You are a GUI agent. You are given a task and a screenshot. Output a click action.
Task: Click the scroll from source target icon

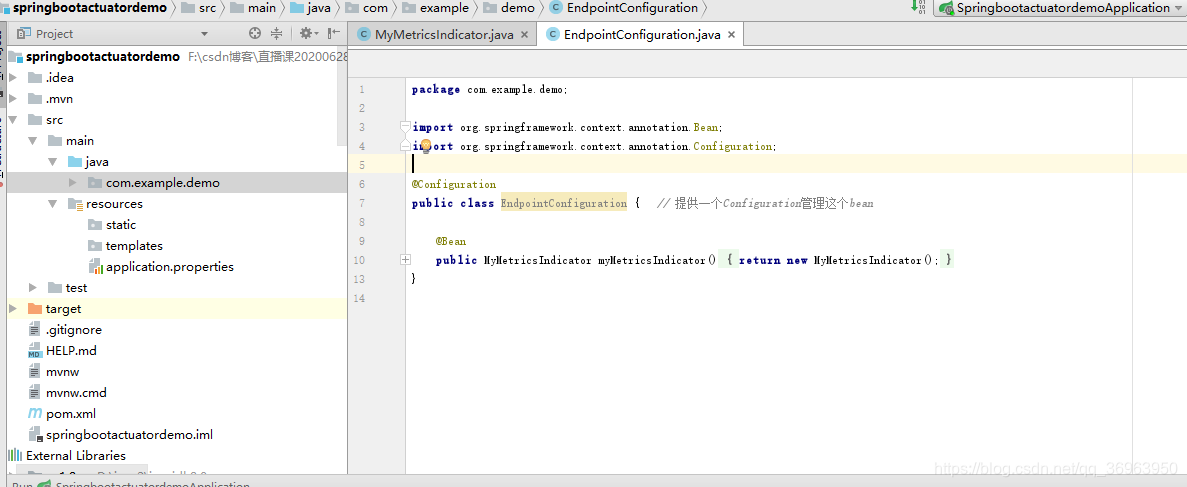point(255,33)
